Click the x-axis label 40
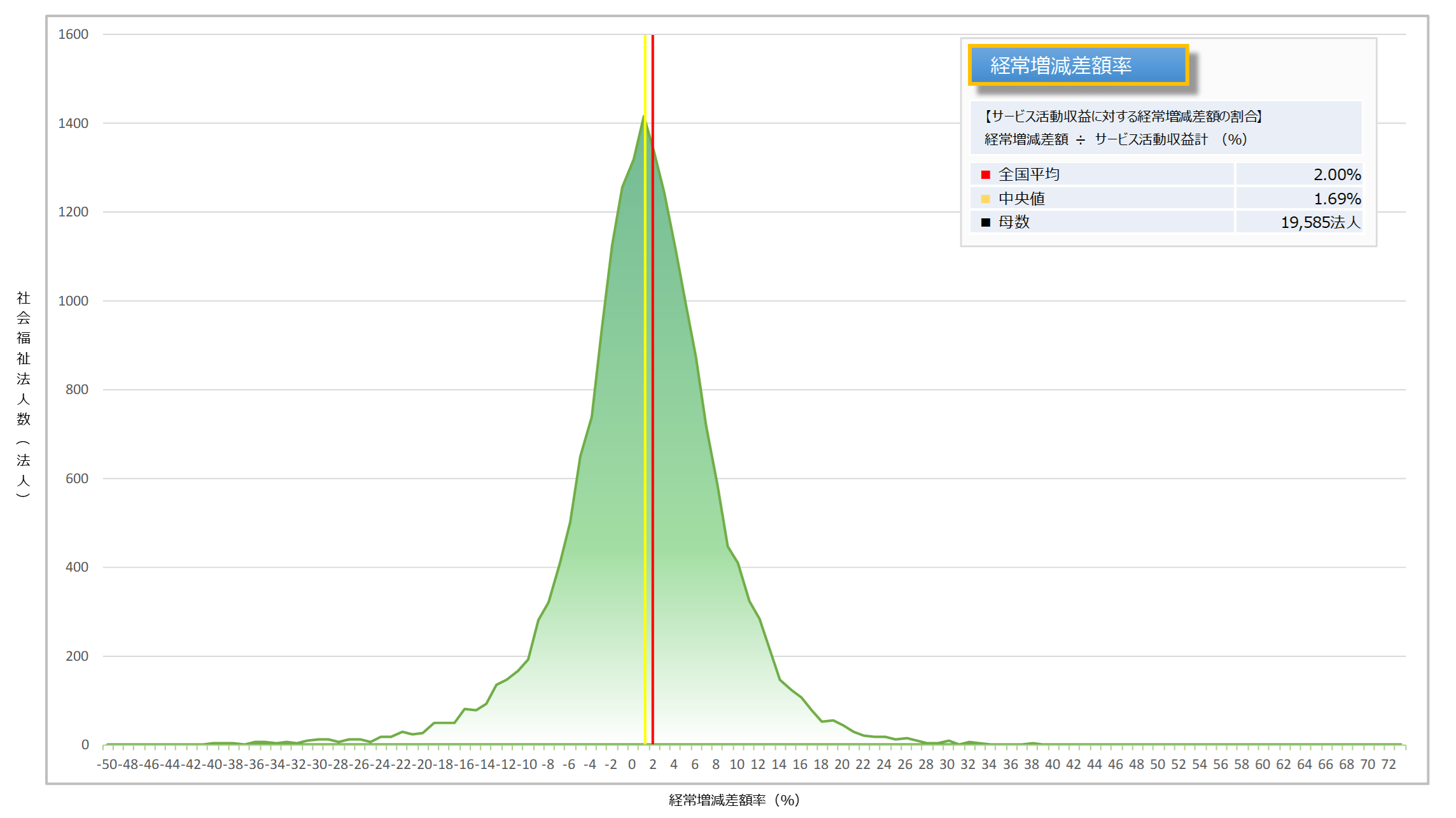 pyautogui.click(x=1053, y=765)
